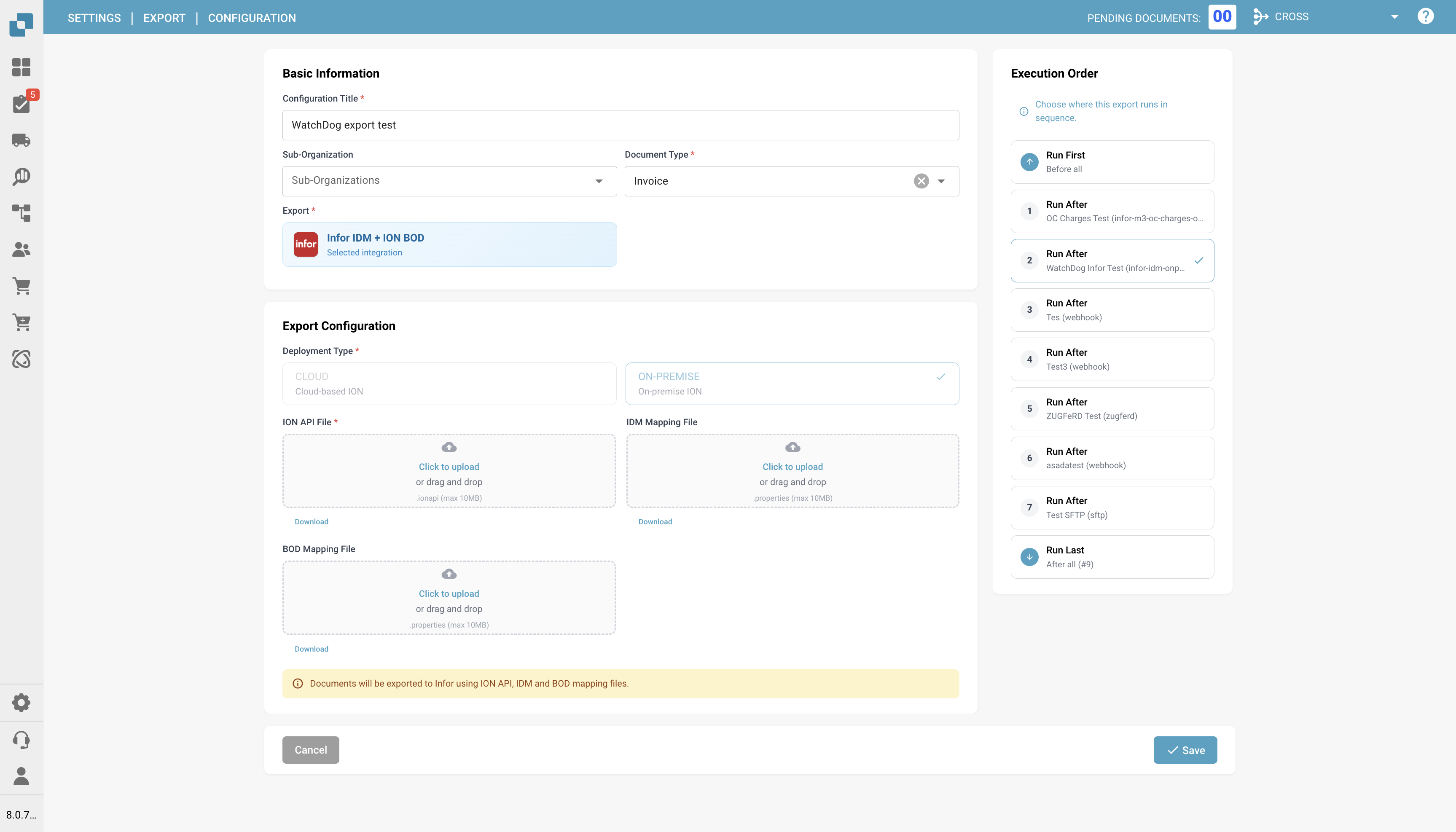Select Run Last after all option
1456x832 pixels.
point(1112,557)
